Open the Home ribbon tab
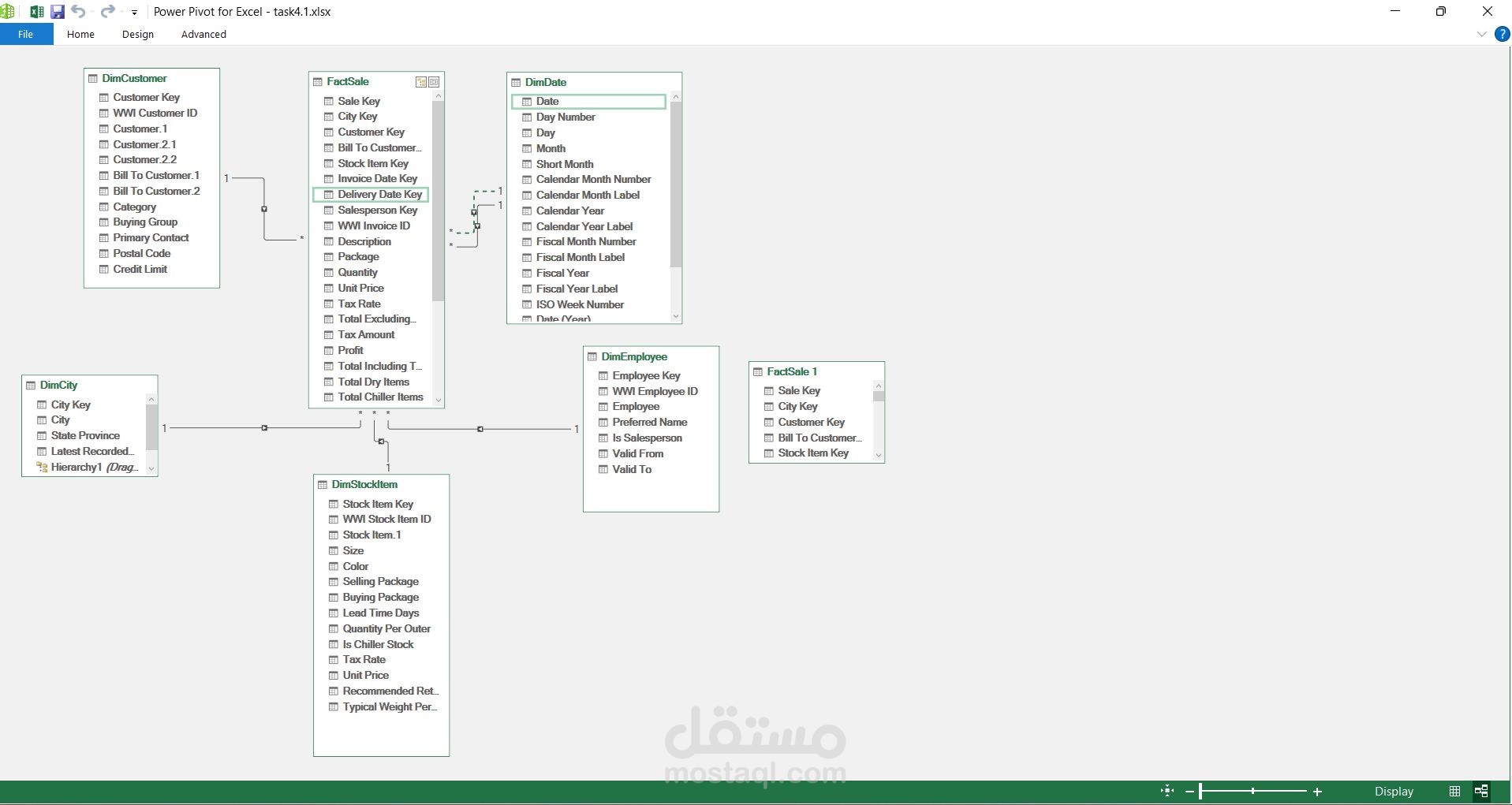 (80, 34)
